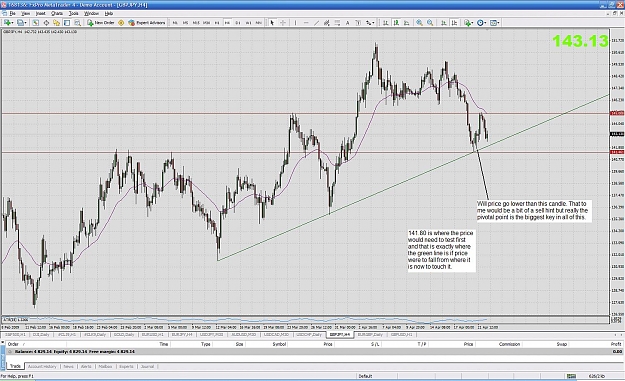Sort by the Order column header
This screenshot has height=381, width=625.
[x=14, y=344]
